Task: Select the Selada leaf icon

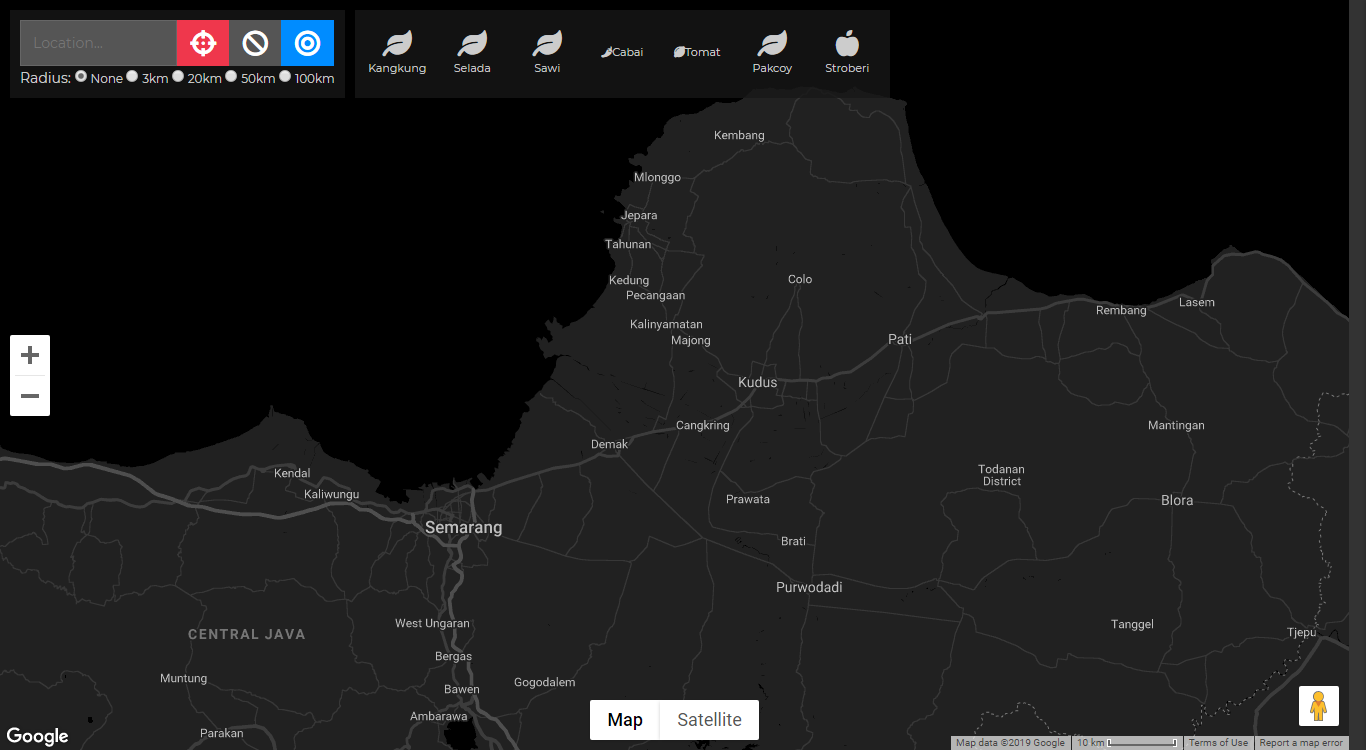Action: [472, 53]
